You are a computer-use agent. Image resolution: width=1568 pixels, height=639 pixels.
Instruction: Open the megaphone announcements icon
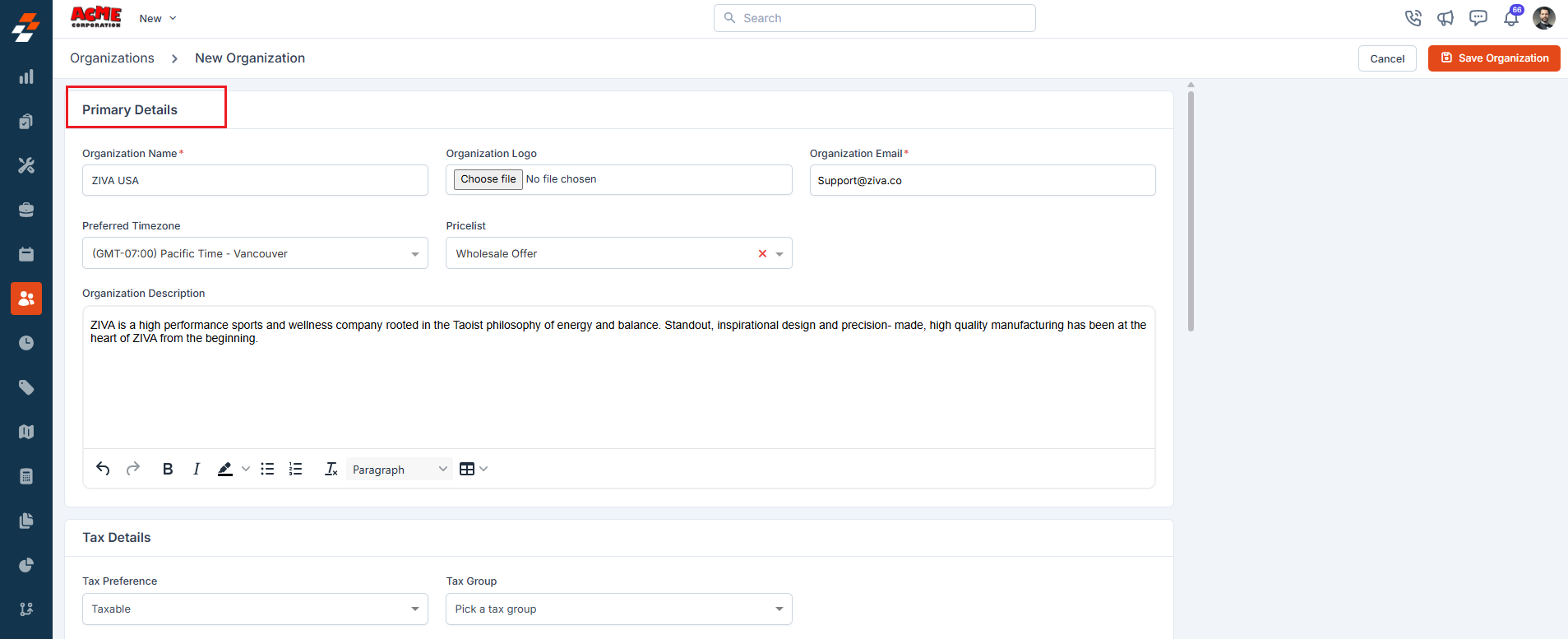point(1445,18)
